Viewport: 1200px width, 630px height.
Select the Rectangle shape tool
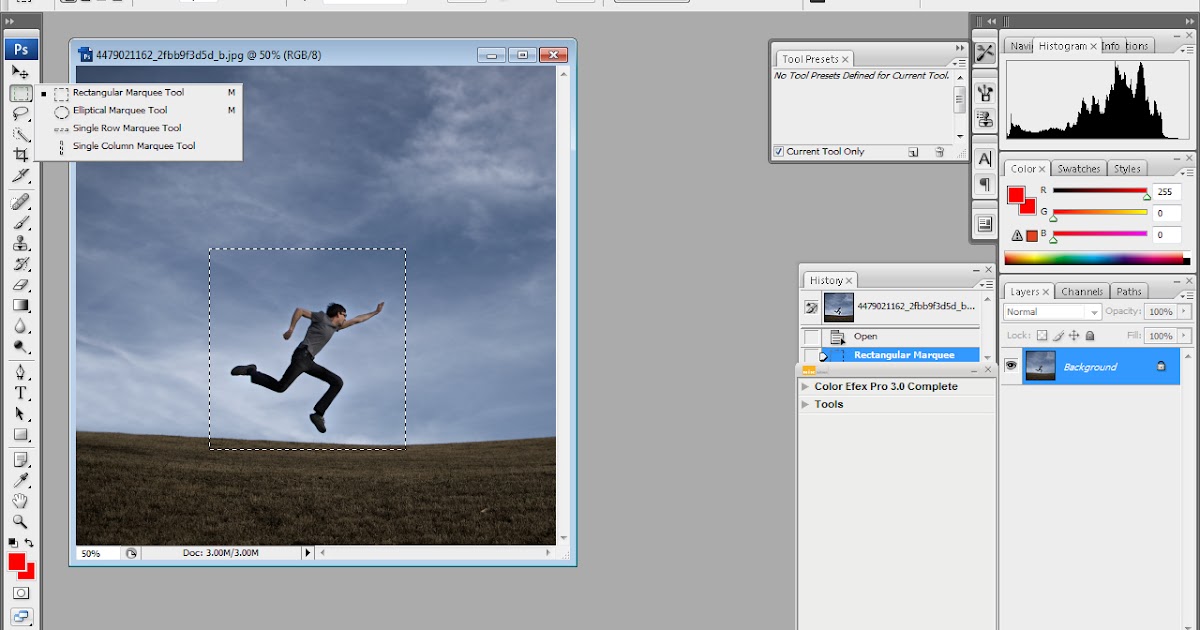tap(21, 435)
